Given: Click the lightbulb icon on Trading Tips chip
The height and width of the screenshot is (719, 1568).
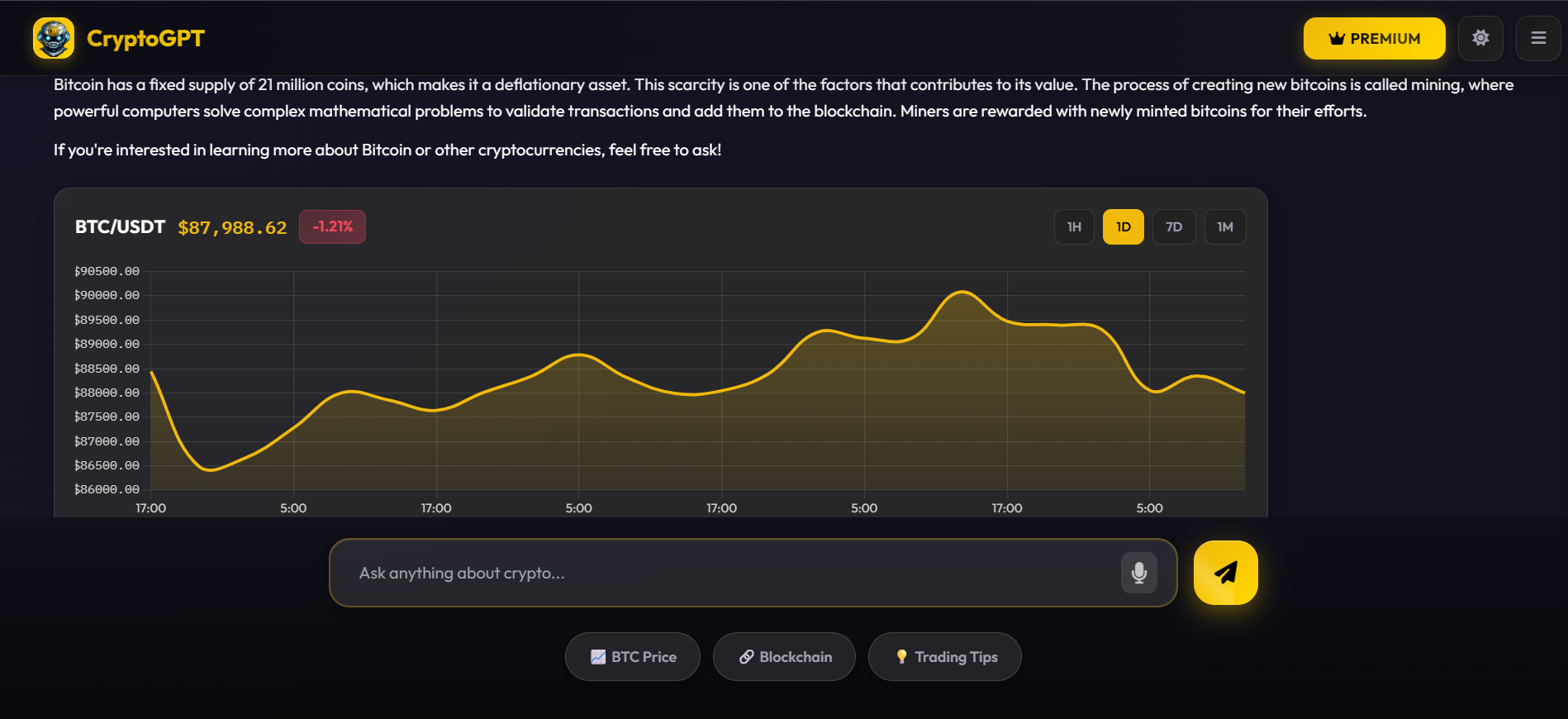Looking at the screenshot, I should click(x=901, y=656).
